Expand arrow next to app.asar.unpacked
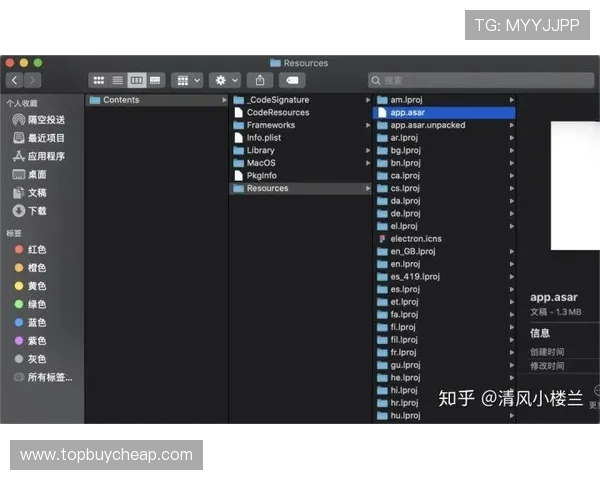 point(512,125)
